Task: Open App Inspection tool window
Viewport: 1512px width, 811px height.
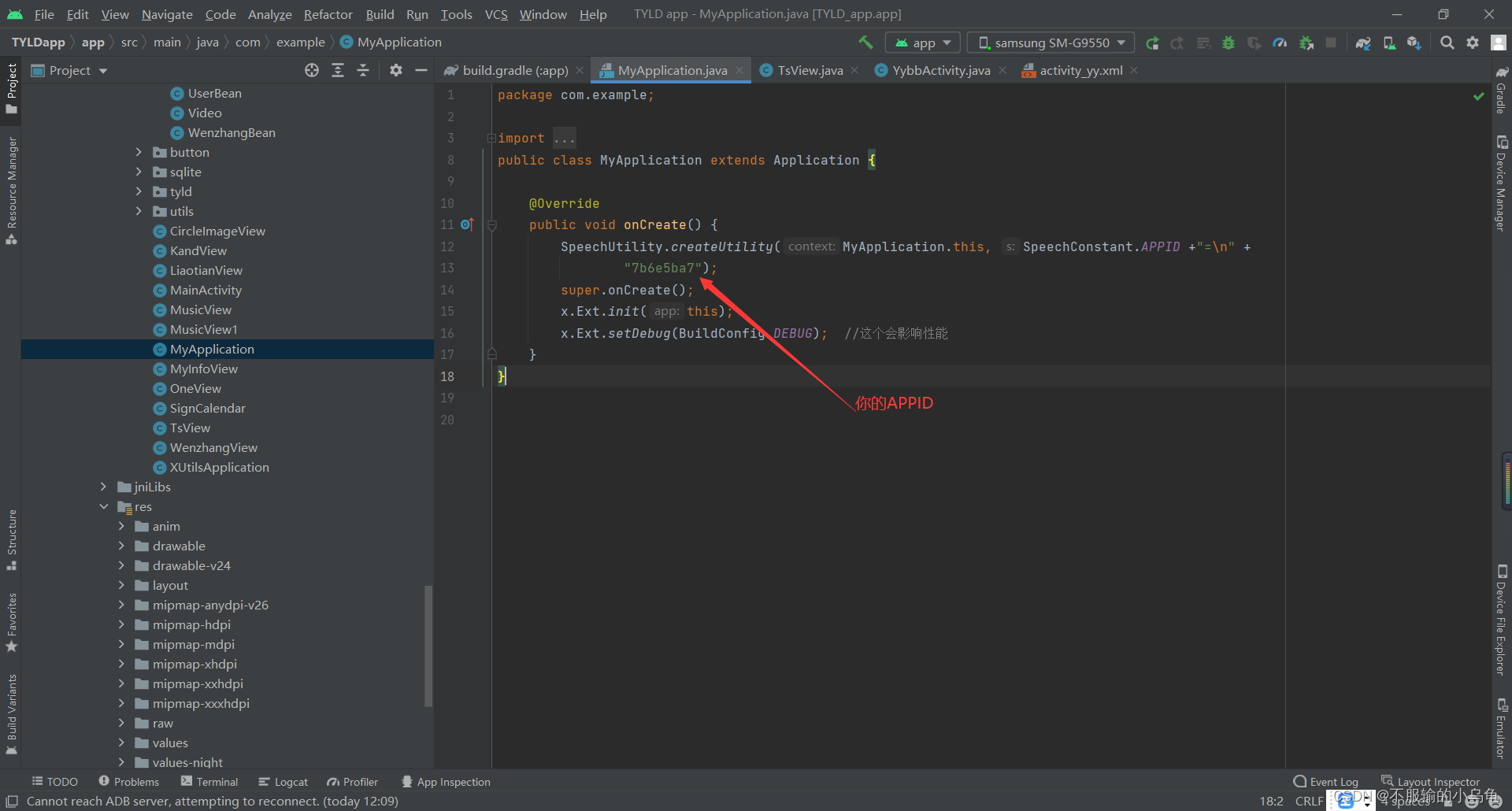Action: pos(446,781)
